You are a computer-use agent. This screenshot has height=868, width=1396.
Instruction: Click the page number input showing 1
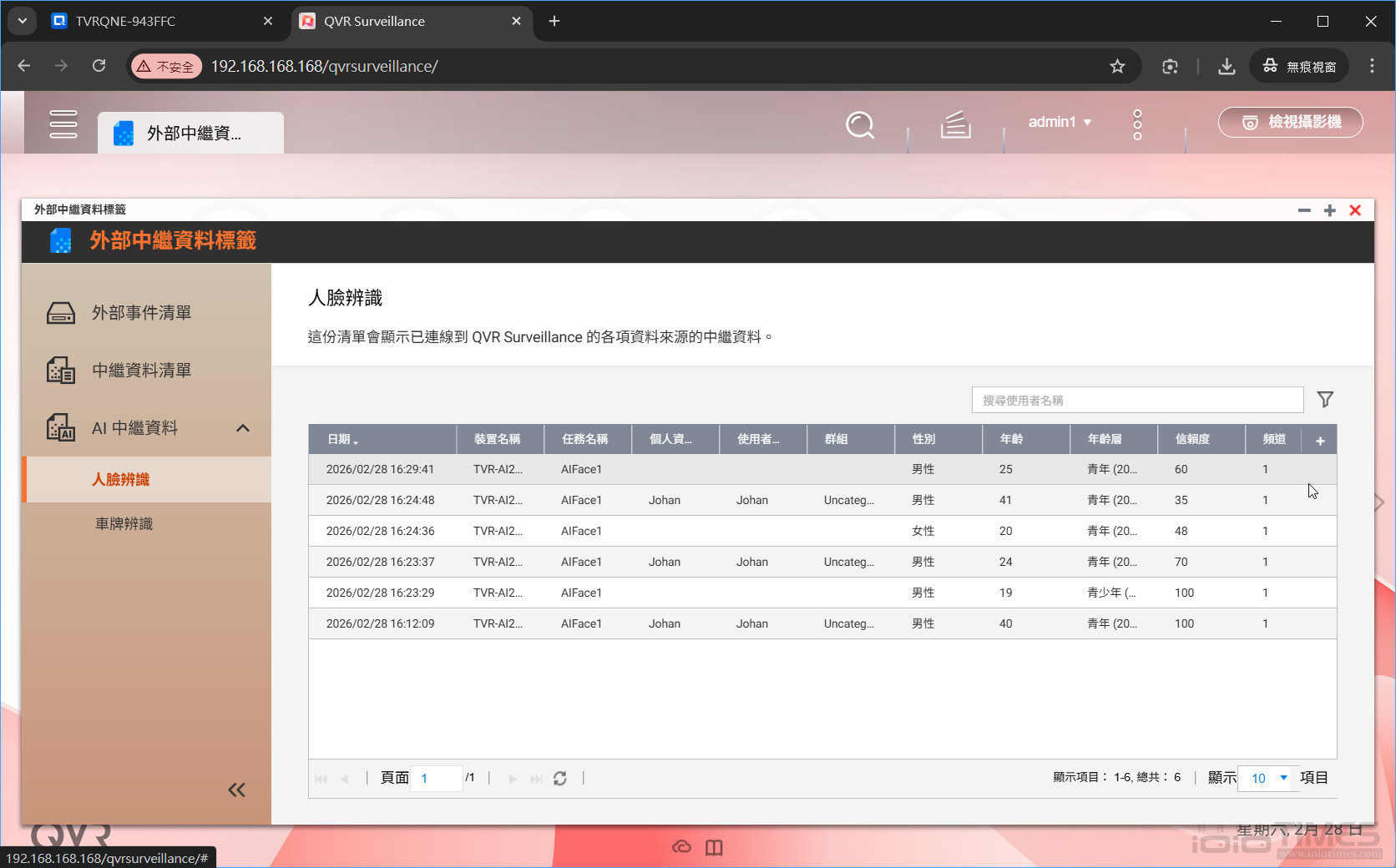(x=436, y=778)
